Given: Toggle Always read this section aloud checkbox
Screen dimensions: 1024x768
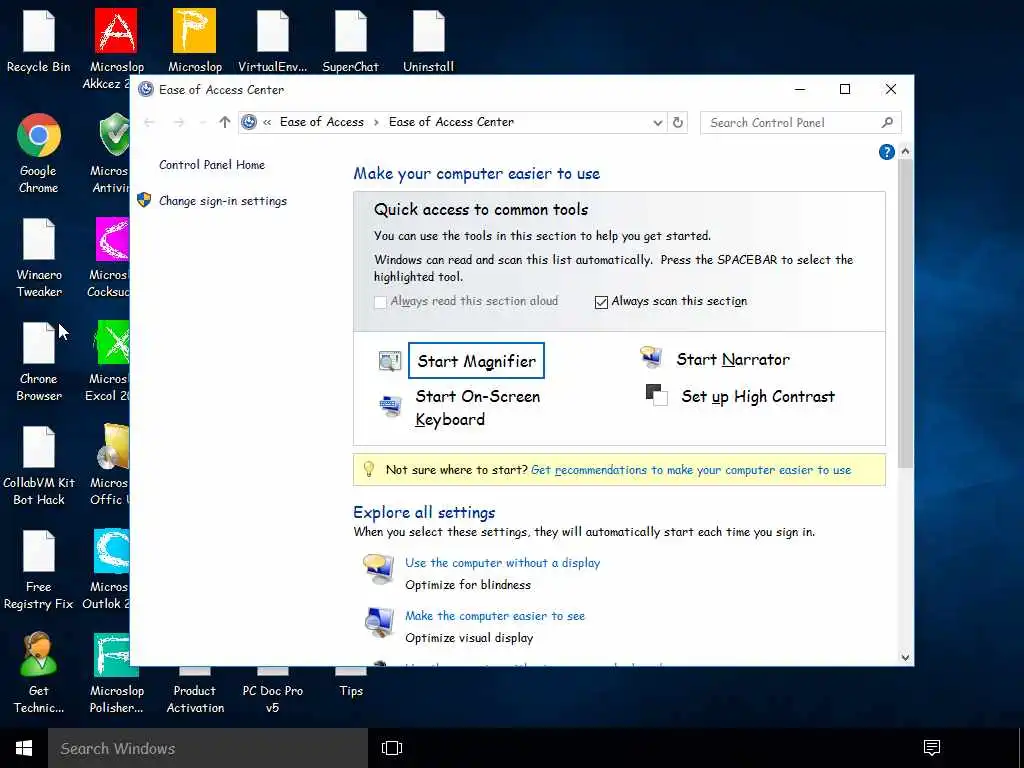Looking at the screenshot, I should [380, 302].
